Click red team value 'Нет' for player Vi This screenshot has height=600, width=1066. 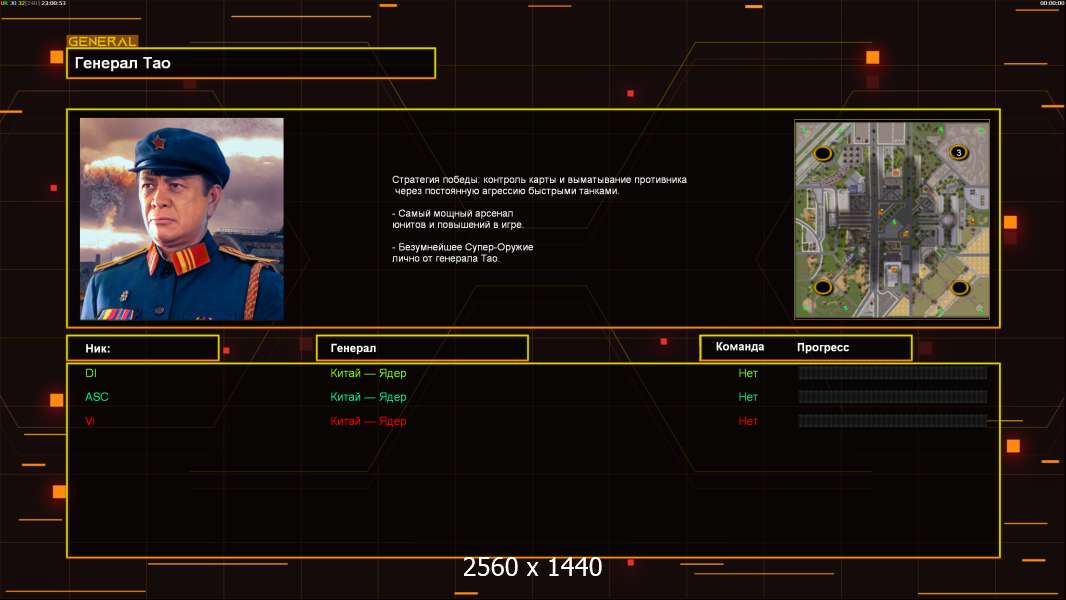[x=748, y=421]
